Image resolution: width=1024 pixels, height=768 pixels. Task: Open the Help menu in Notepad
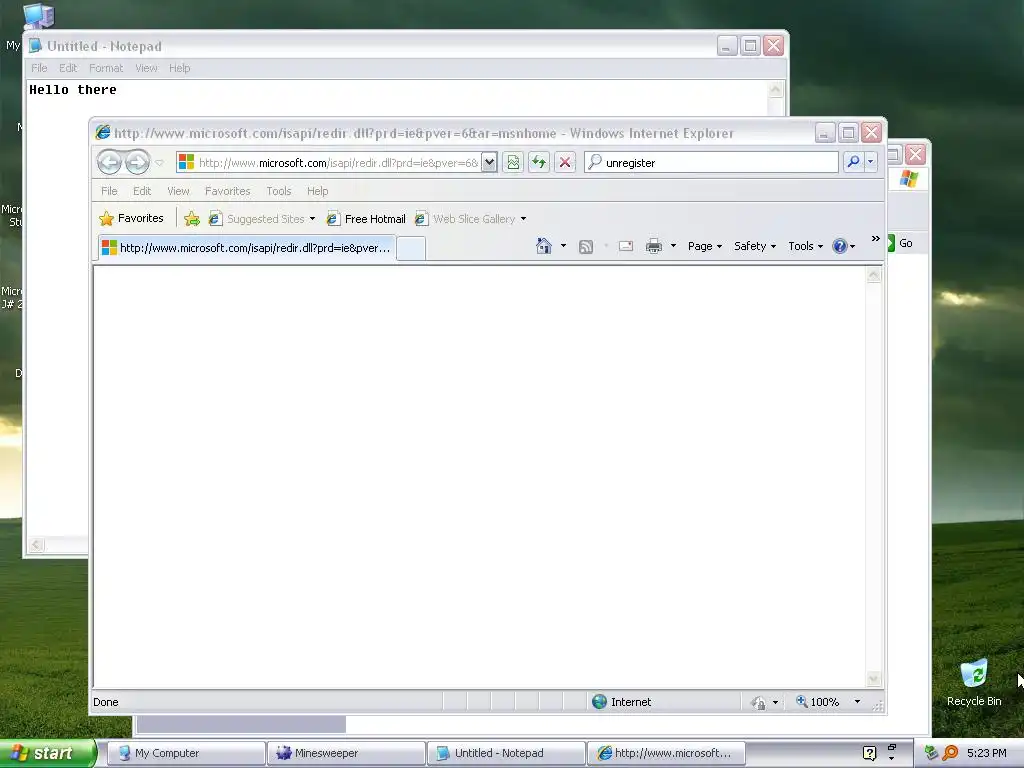(x=180, y=68)
